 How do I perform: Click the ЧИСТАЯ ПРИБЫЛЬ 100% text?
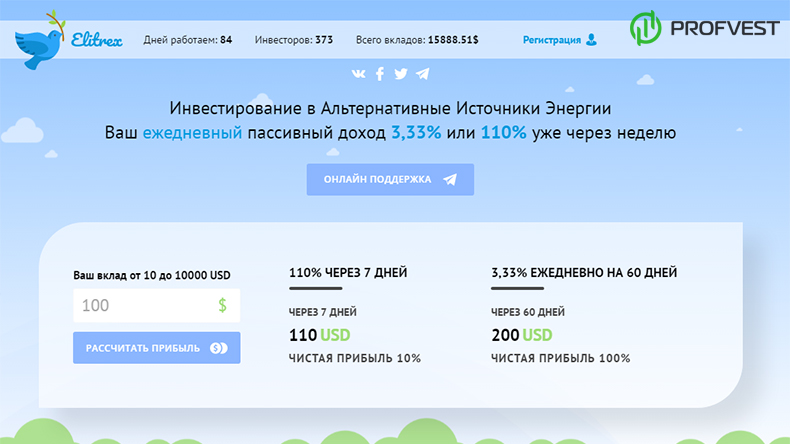(560, 358)
